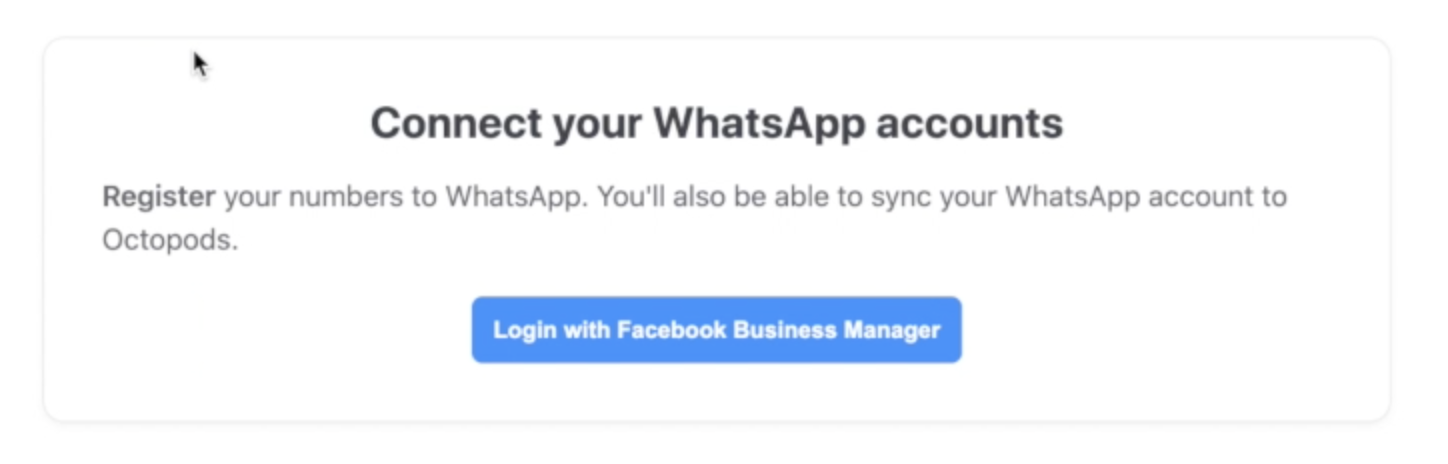Click the "Octopods." text in the description
Image resolution: width=1448 pixels, height=464 pixels.
pos(170,241)
